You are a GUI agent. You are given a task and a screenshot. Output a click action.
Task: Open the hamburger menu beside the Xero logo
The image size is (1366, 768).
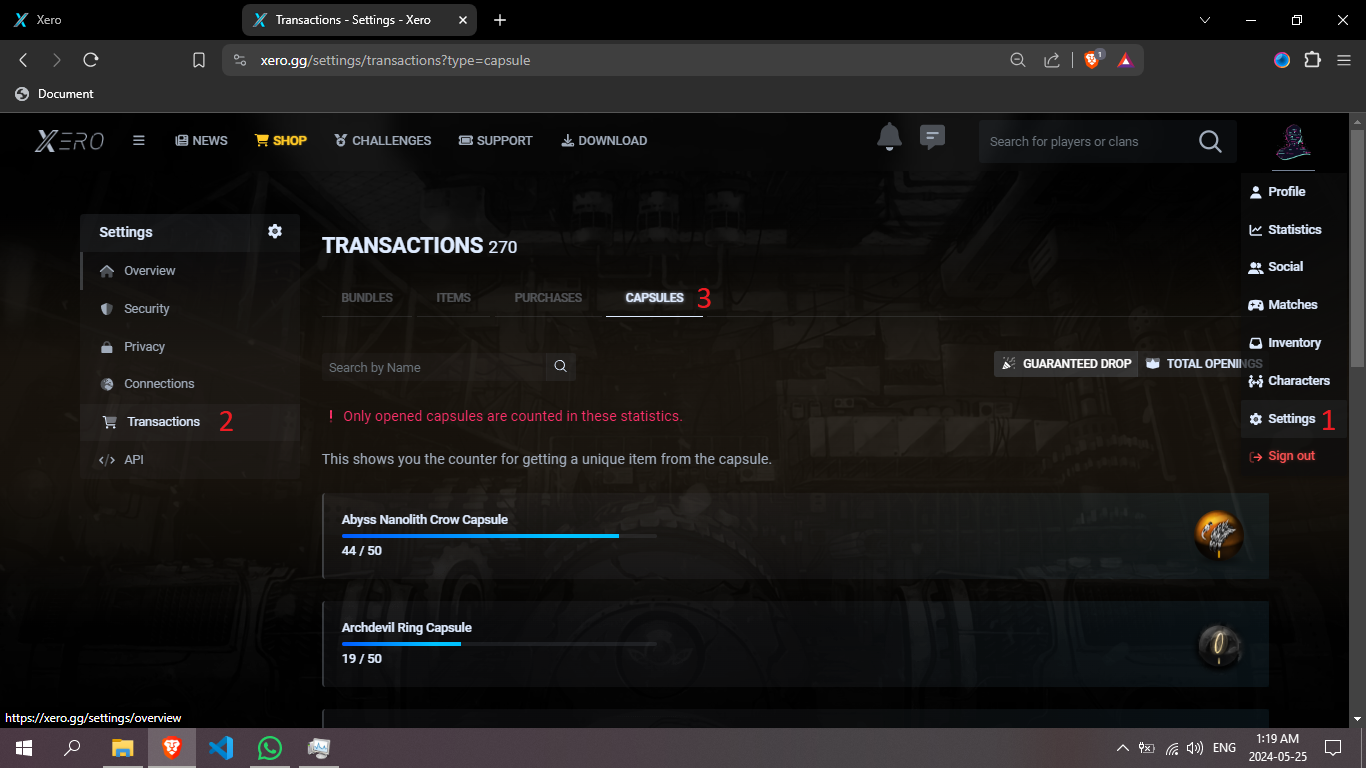pyautogui.click(x=139, y=141)
